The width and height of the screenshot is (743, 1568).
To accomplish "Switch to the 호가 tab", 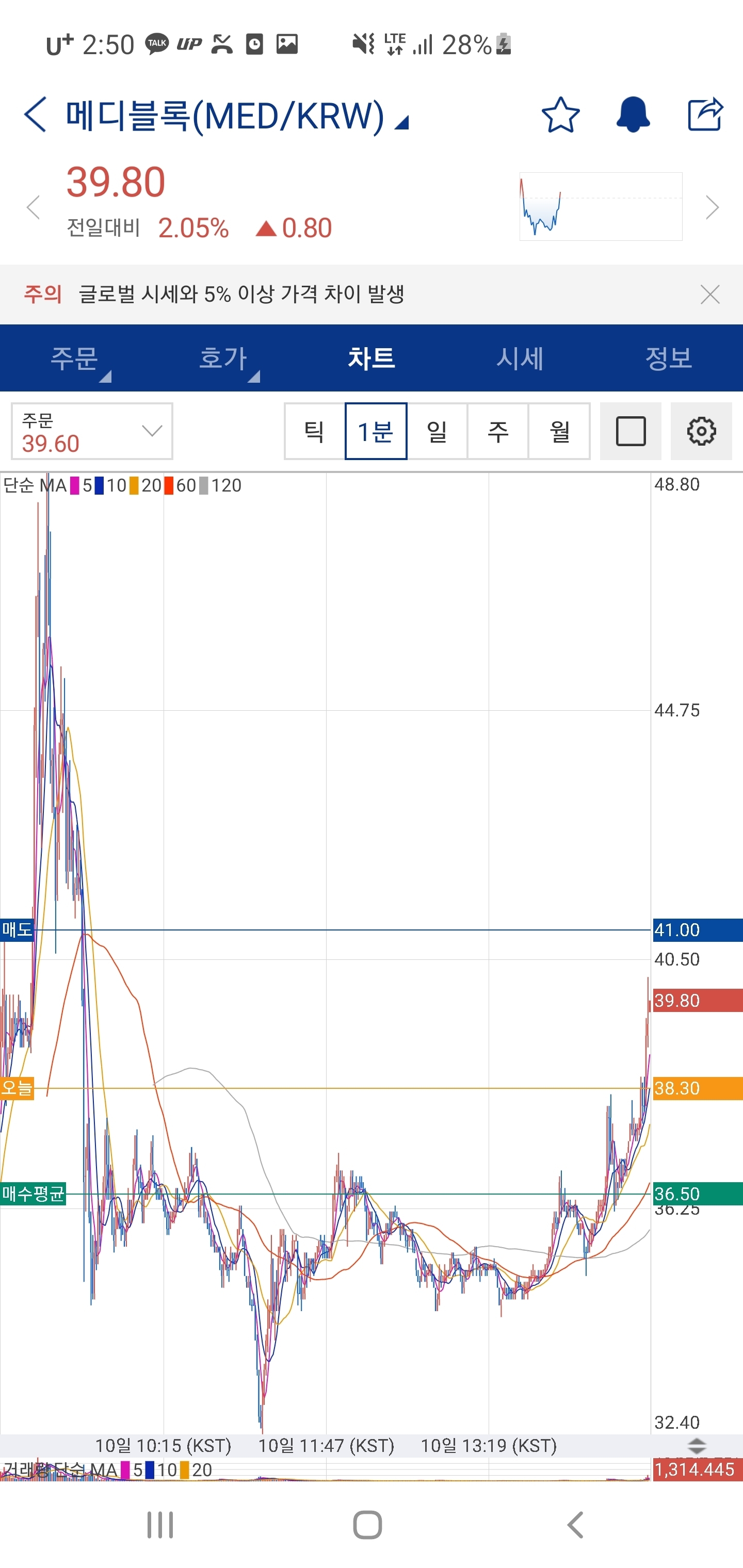I will [223, 358].
